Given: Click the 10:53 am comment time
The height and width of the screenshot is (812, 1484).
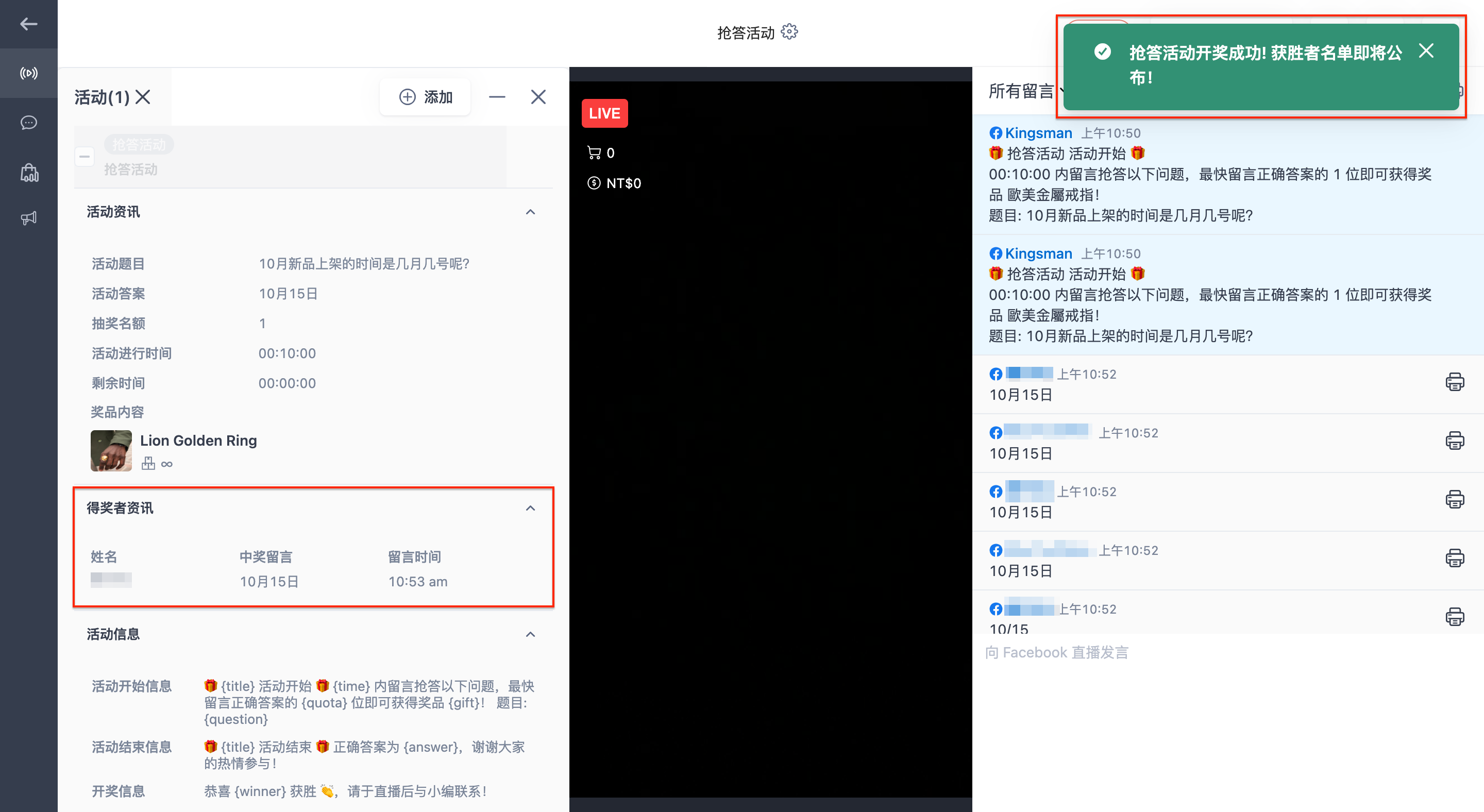Looking at the screenshot, I should tap(418, 581).
